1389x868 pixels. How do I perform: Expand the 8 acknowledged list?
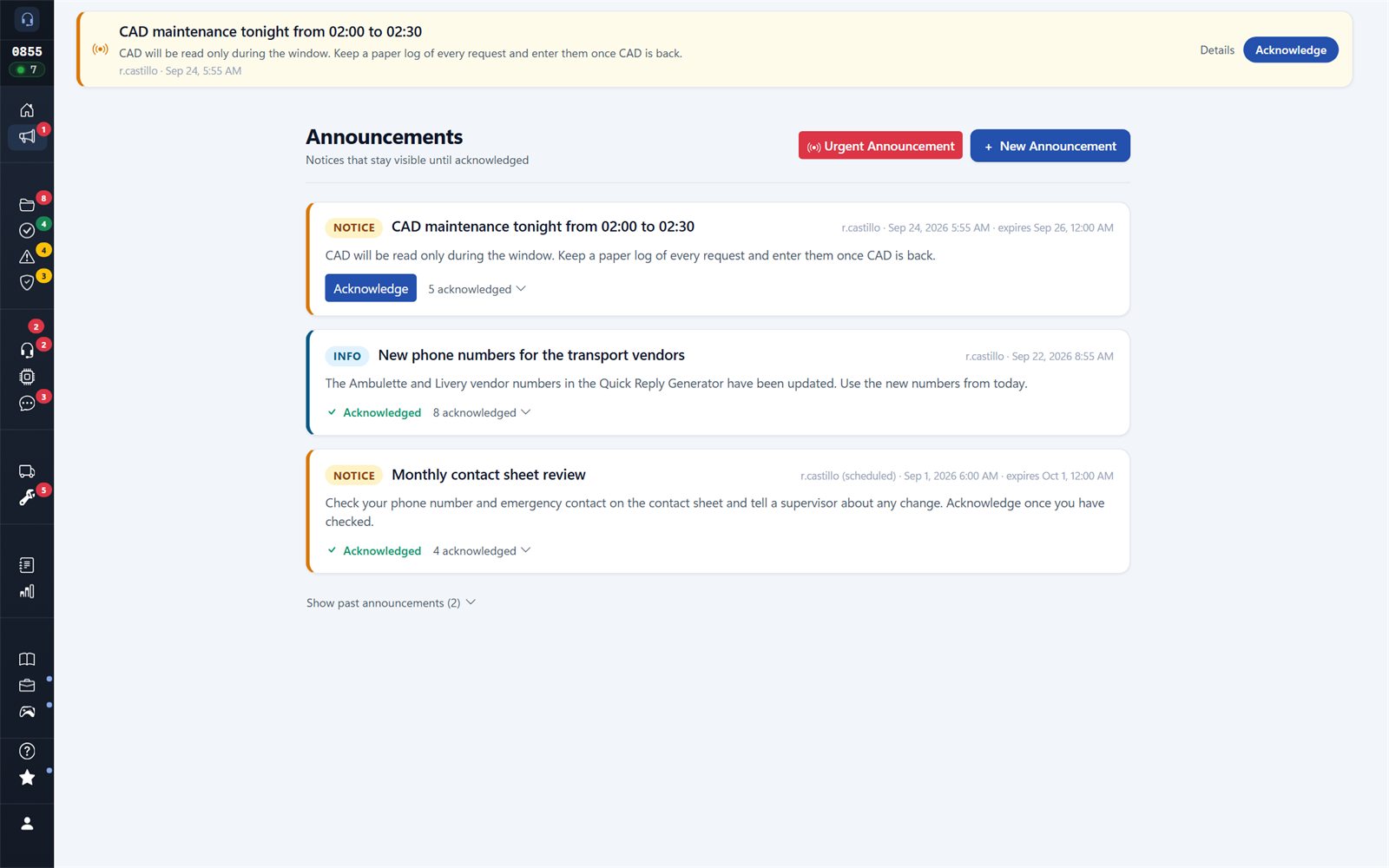pos(482,412)
